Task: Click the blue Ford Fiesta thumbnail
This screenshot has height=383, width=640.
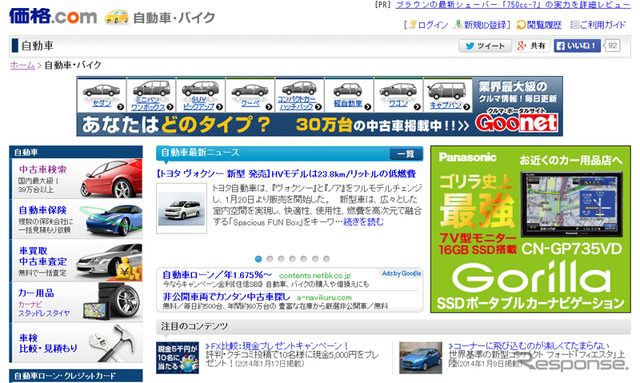Action: (420, 358)
